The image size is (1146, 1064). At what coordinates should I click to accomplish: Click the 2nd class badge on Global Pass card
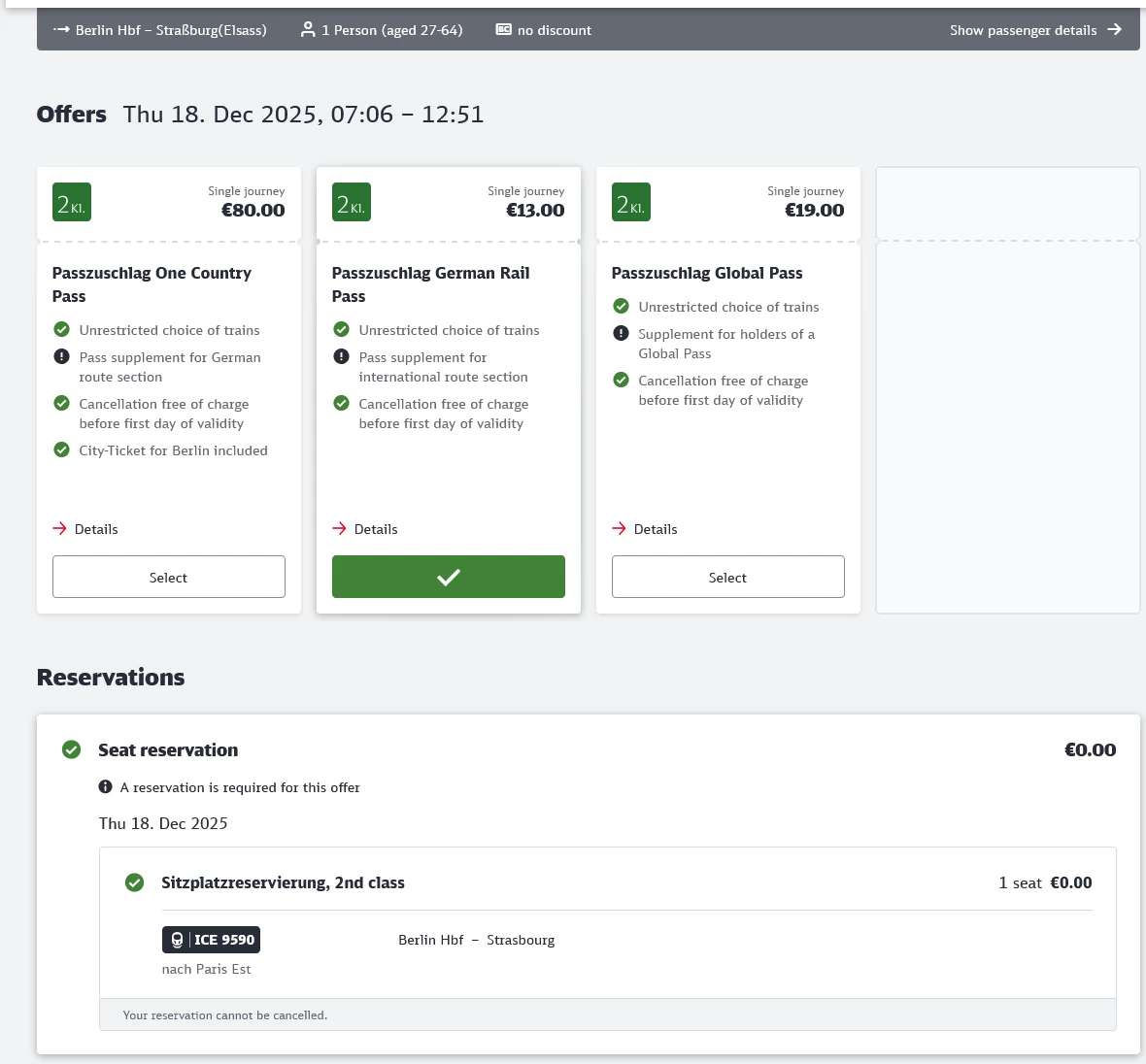click(630, 203)
